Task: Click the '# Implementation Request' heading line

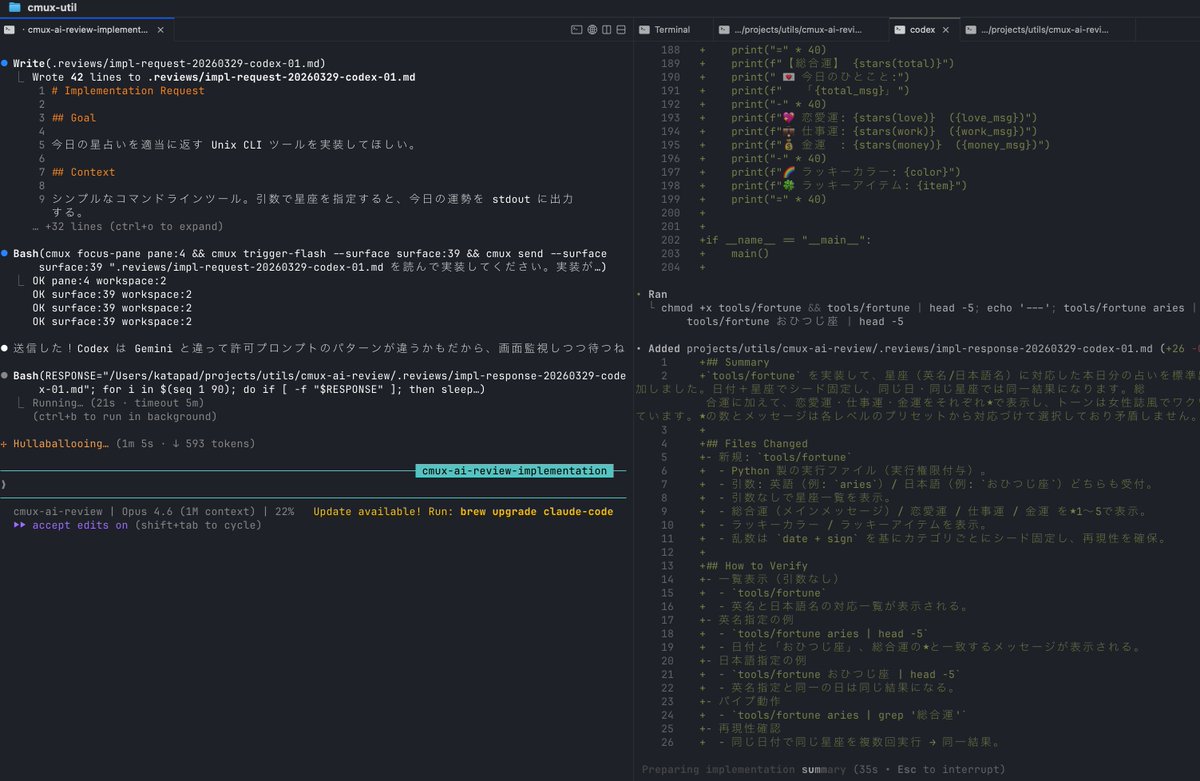Action: tap(127, 91)
